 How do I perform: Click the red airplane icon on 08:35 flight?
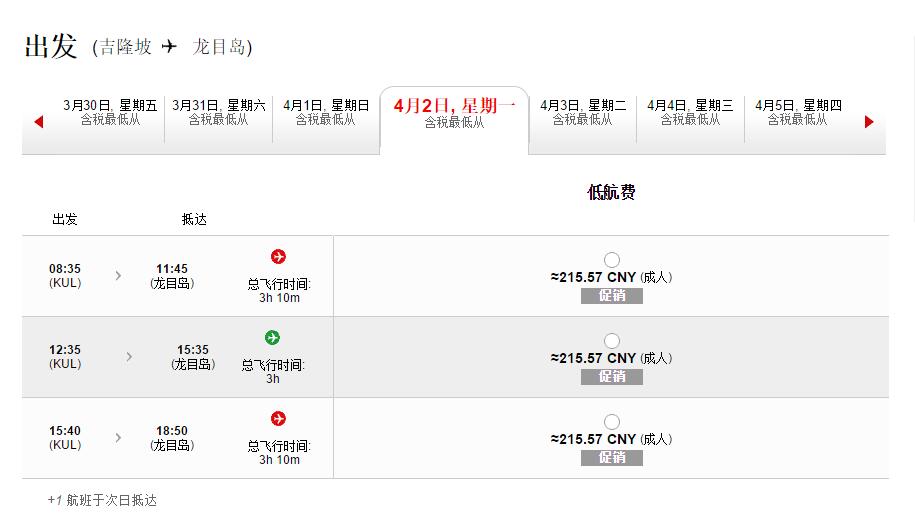tap(278, 257)
